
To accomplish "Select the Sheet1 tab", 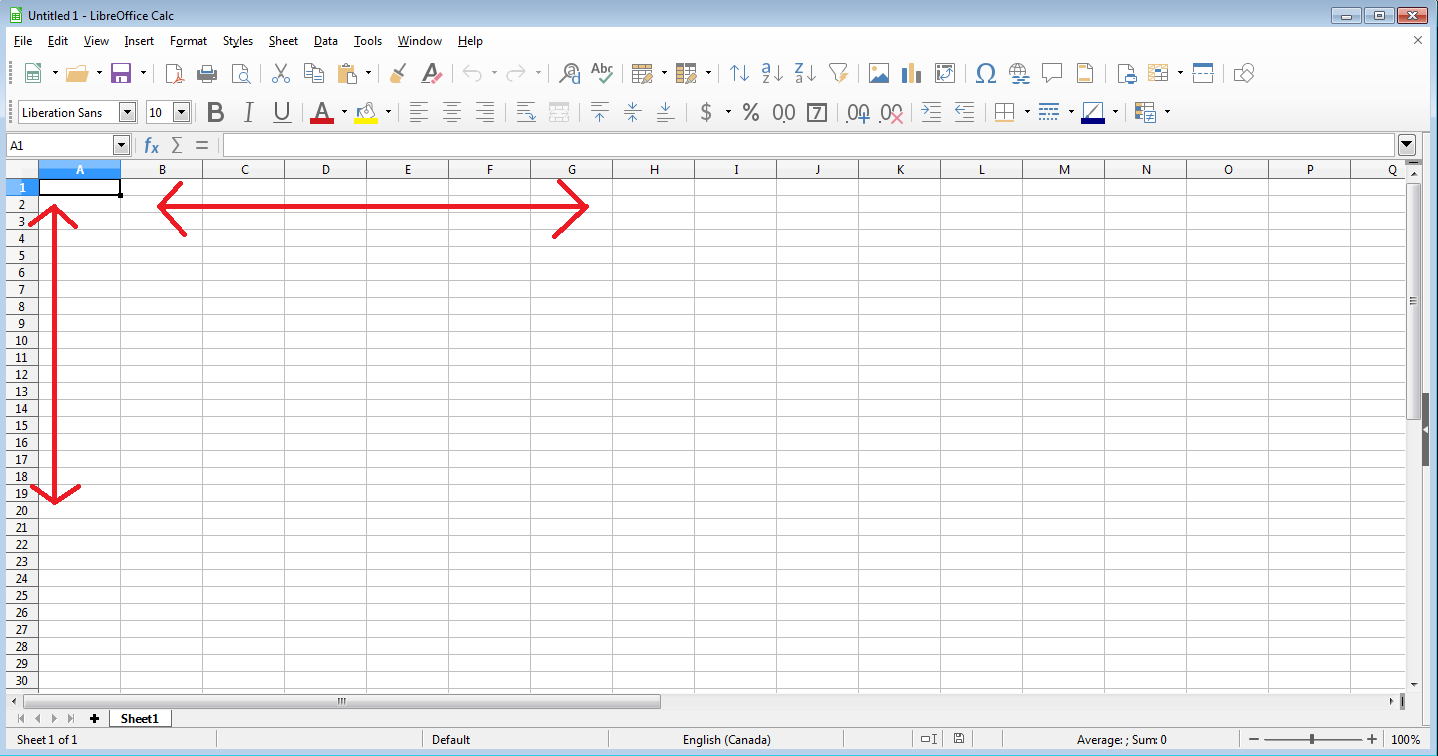I will tap(140, 718).
